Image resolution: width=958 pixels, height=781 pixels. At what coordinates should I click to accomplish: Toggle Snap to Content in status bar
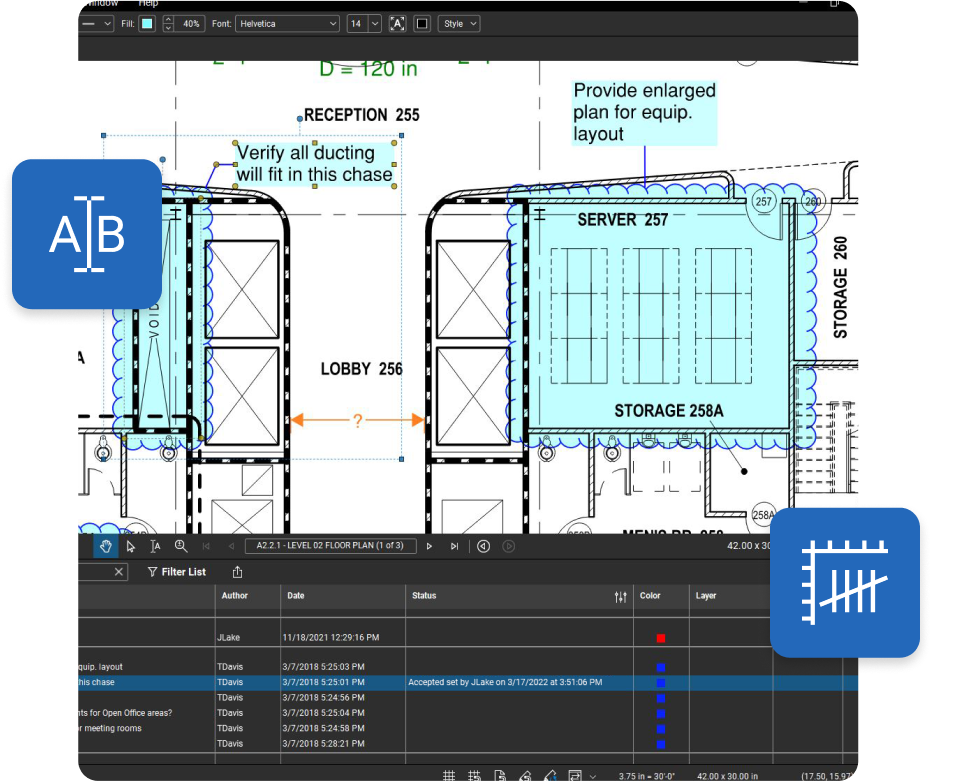pos(500,776)
